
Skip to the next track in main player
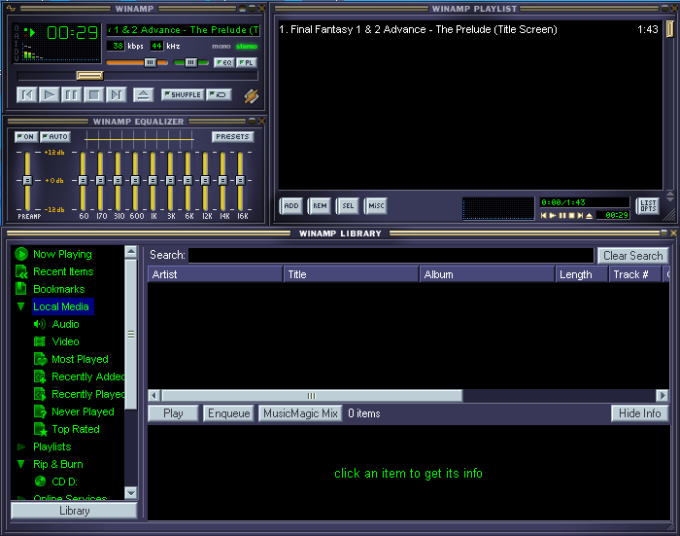click(x=116, y=95)
